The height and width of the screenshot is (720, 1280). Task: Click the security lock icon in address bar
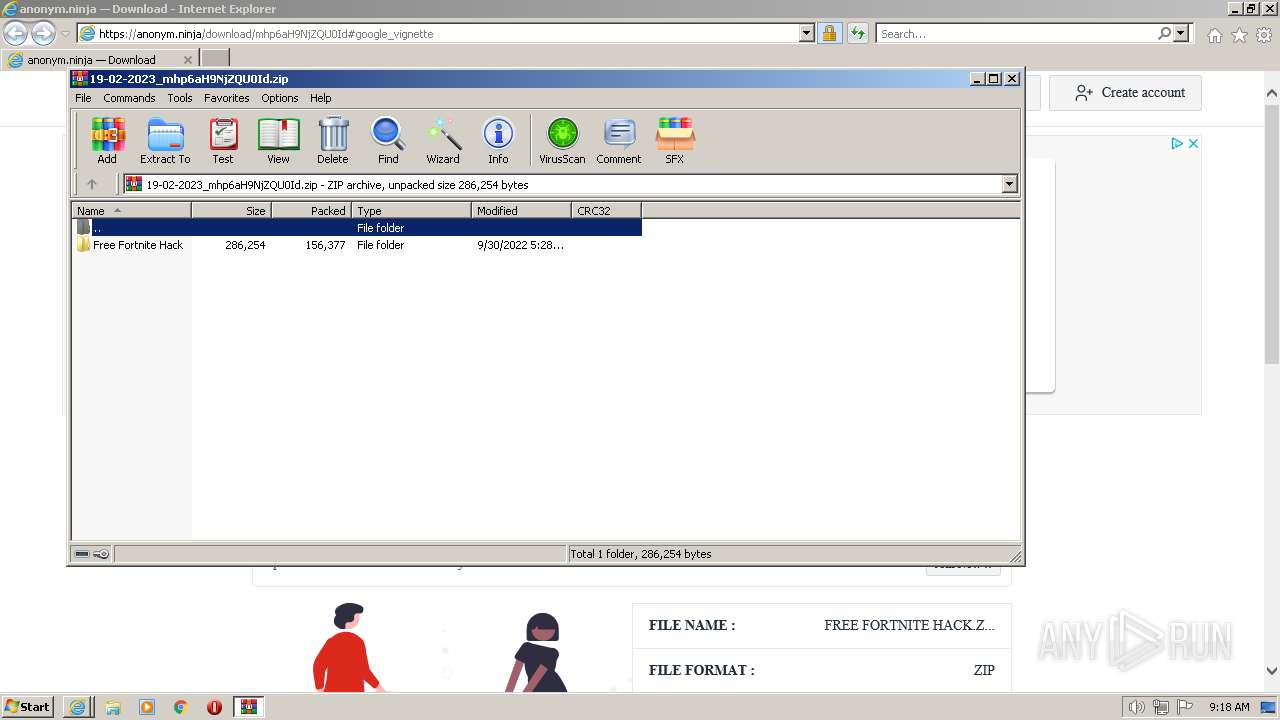[829, 33]
